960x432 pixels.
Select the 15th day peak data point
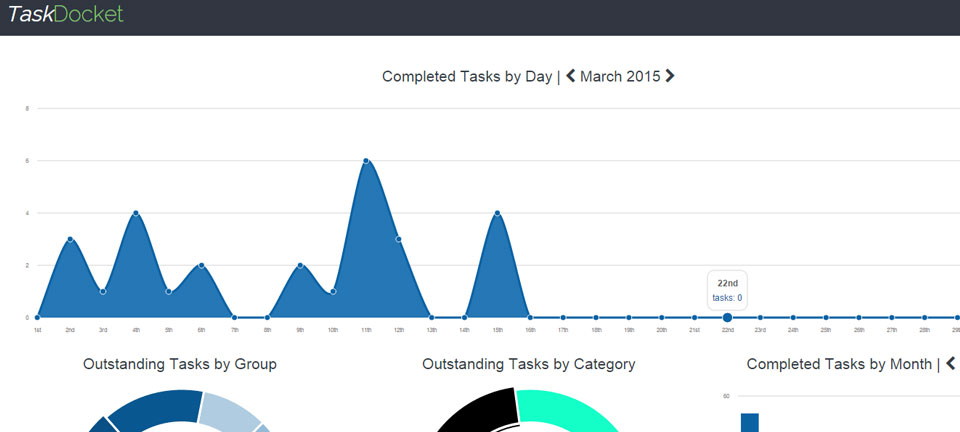click(497, 213)
